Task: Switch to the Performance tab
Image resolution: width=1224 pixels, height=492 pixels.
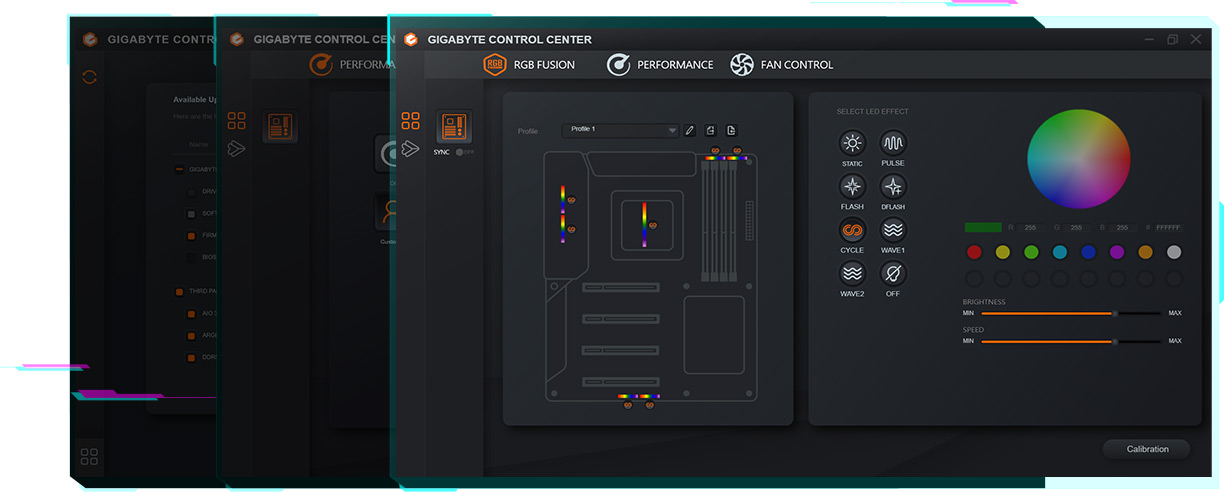Action: click(660, 65)
